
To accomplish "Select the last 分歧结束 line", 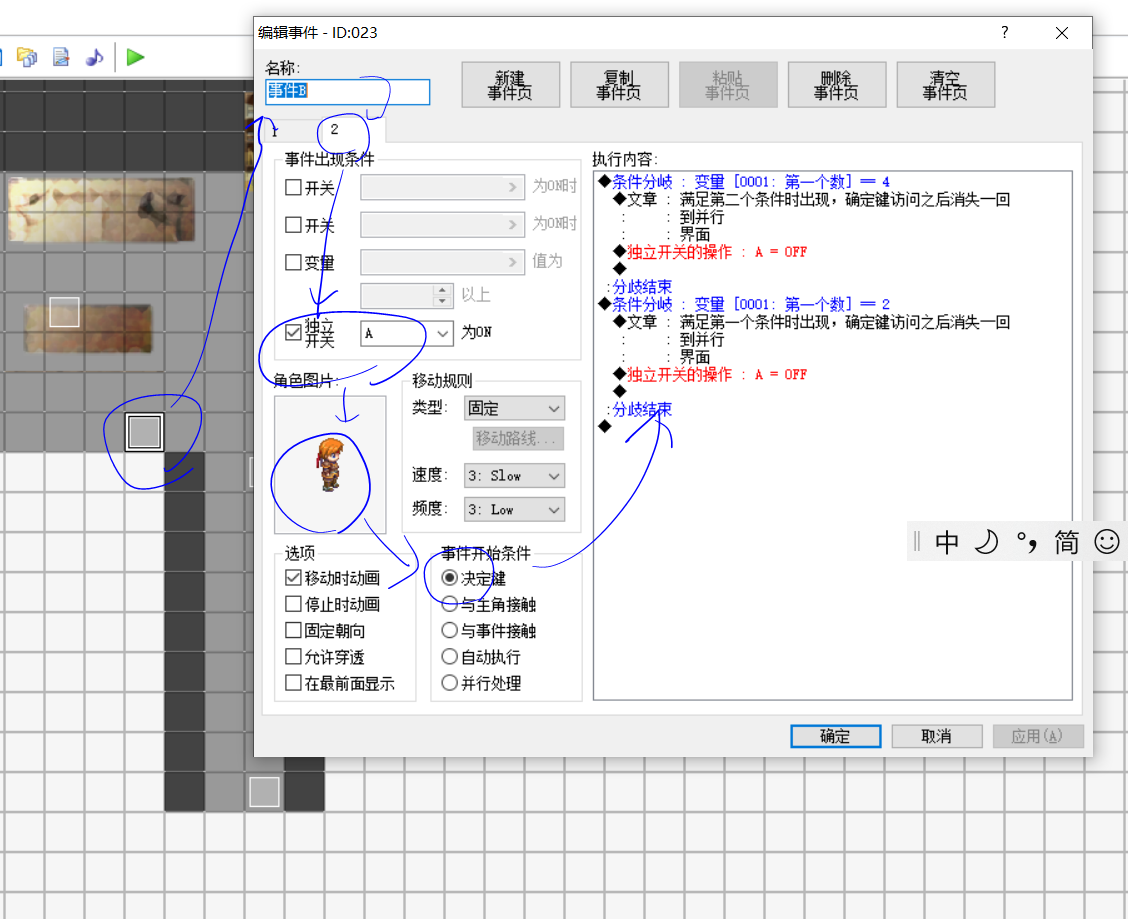I will point(640,409).
